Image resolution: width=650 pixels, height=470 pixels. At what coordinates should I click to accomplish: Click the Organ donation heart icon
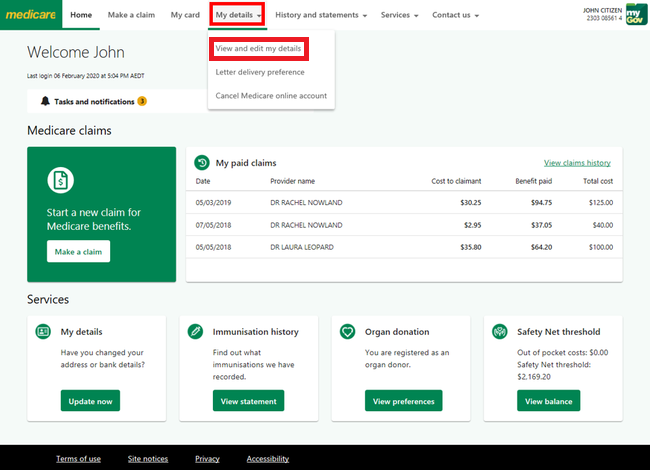point(347,331)
